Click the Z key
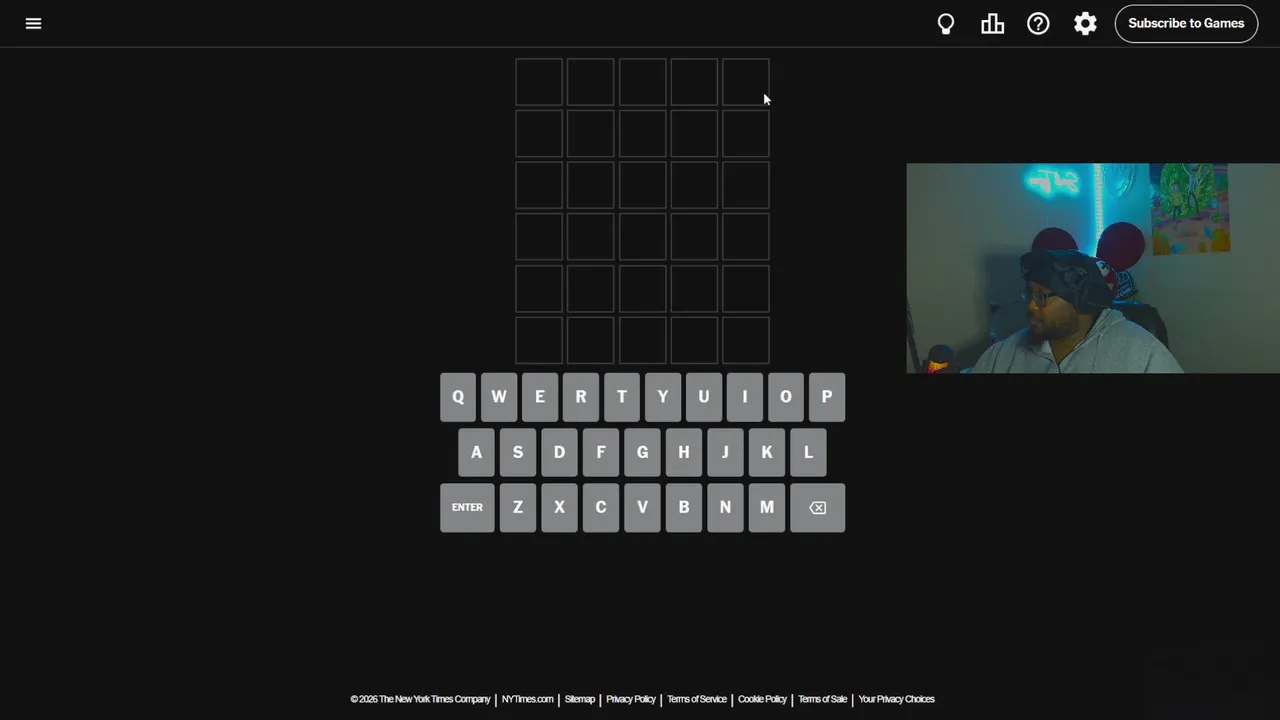1280x720 pixels. (x=518, y=508)
